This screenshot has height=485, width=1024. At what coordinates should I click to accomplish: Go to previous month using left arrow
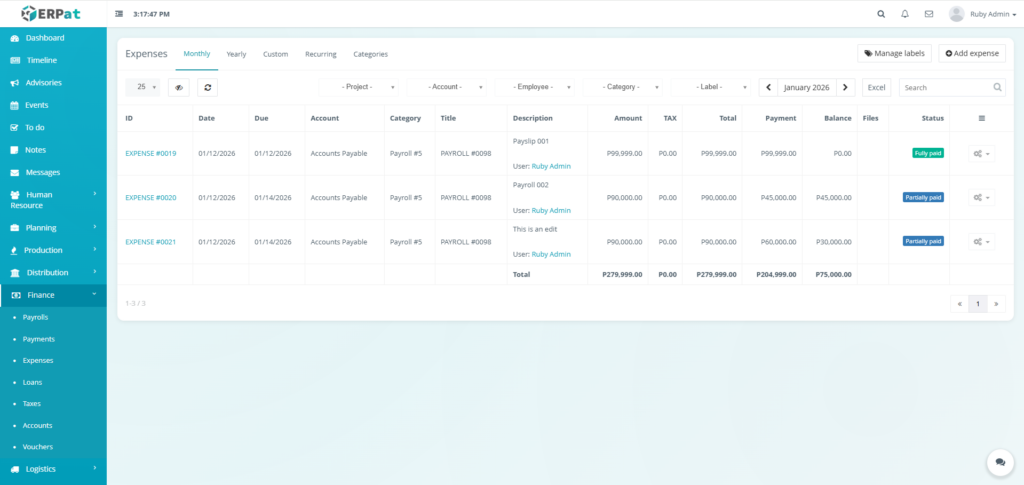(x=769, y=87)
